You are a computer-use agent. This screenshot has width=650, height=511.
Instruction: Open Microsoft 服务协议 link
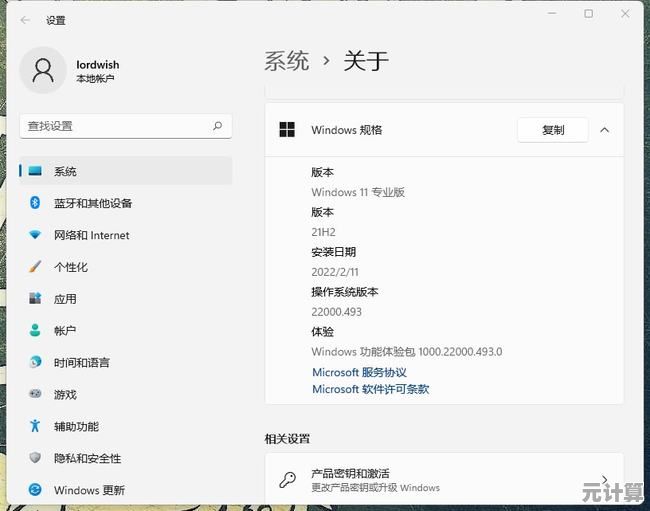click(x=359, y=372)
